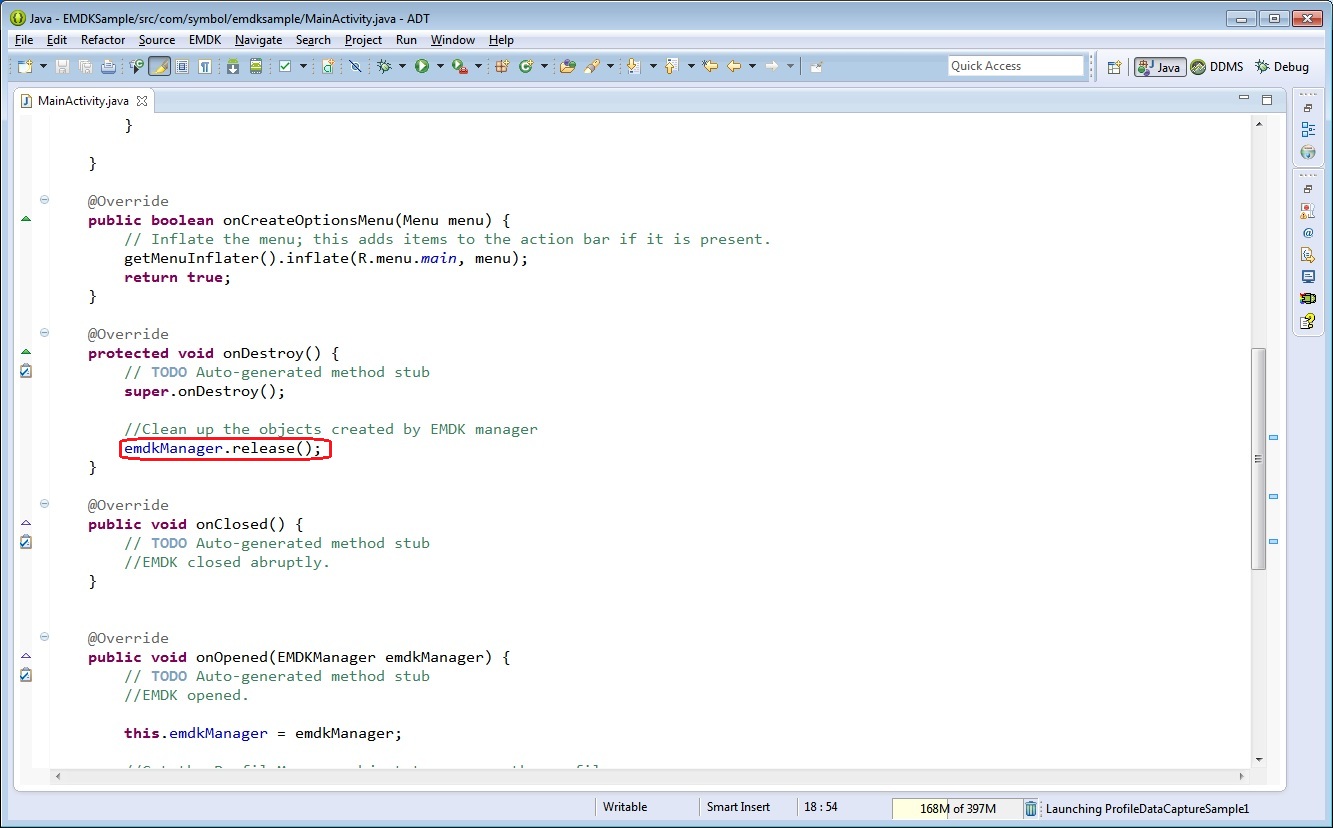Toggle Show Whitespace Characters pilcrow button
Viewport: 1333px width, 828px height.
click(205, 66)
